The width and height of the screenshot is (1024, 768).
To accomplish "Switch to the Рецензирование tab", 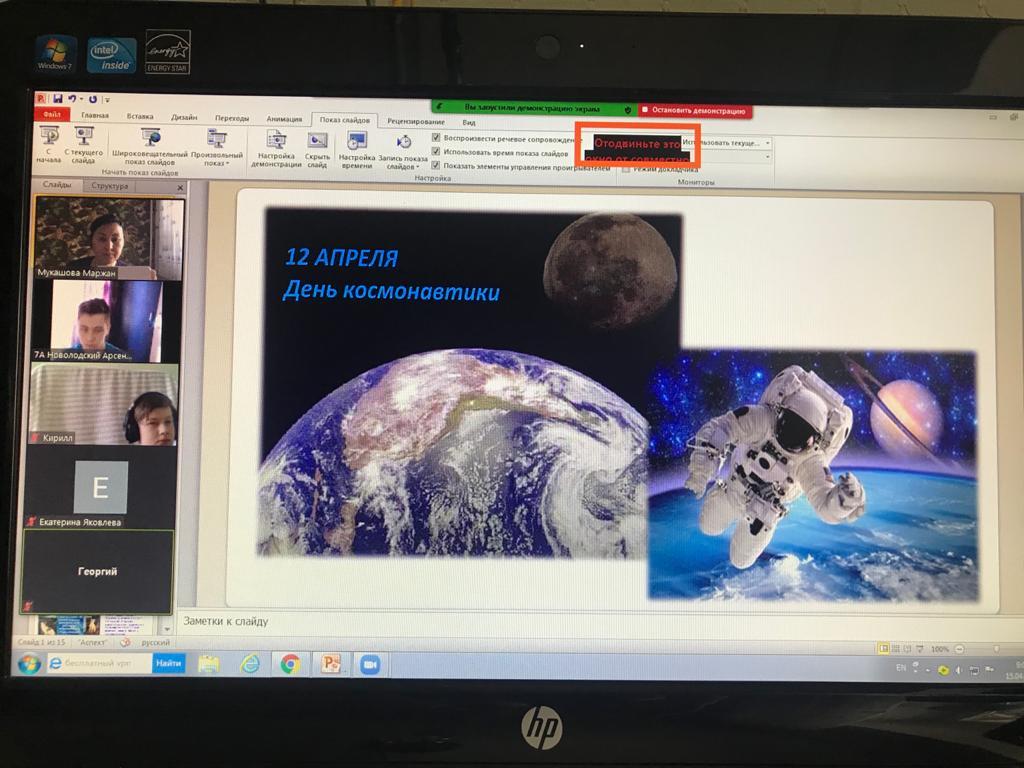I will (x=415, y=121).
